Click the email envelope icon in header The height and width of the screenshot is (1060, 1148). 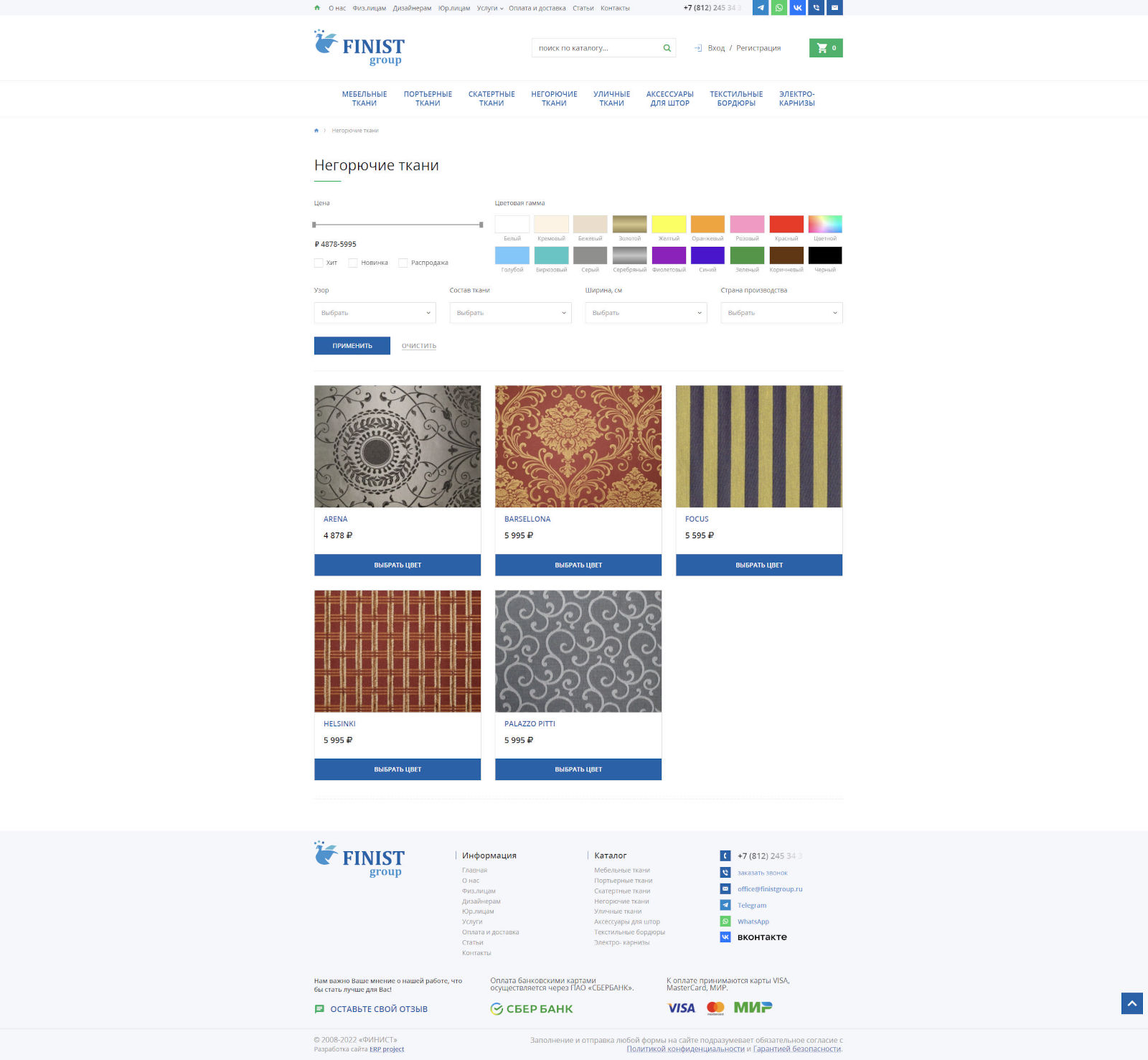pos(834,8)
